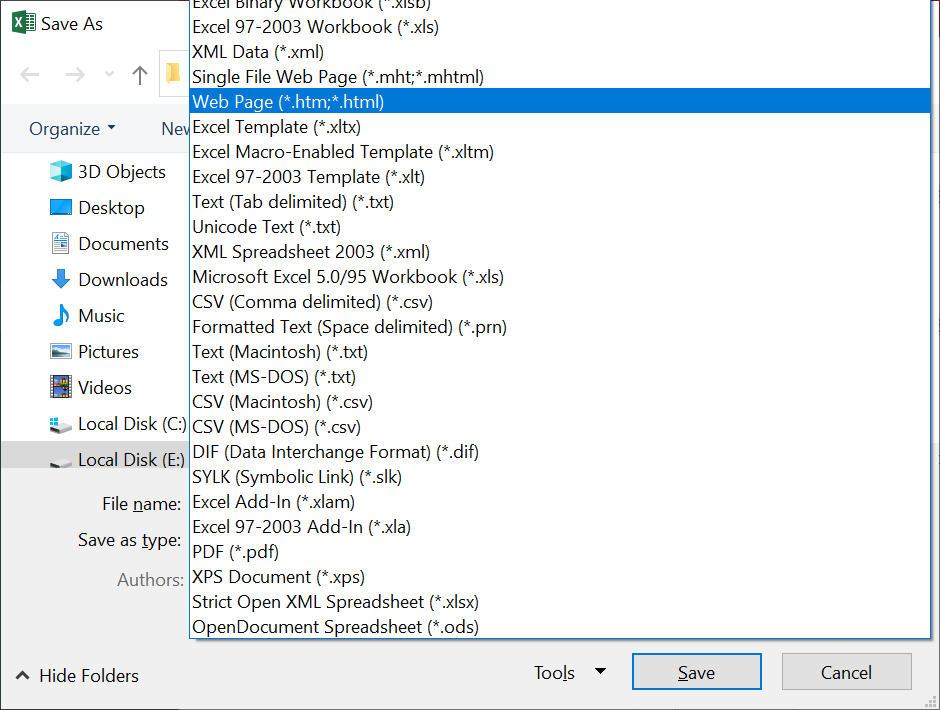Open recent locations dropdown chevron
The image size is (940, 710).
tap(109, 74)
